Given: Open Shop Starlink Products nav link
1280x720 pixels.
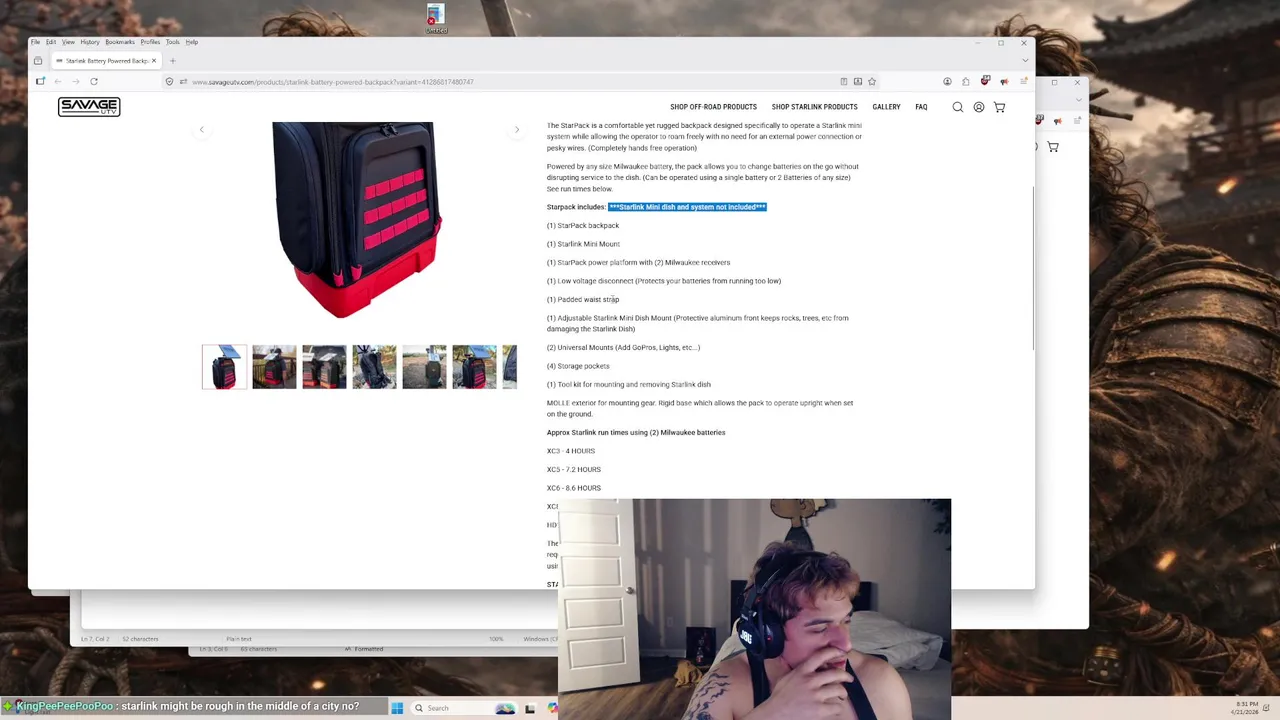Looking at the screenshot, I should click(814, 107).
